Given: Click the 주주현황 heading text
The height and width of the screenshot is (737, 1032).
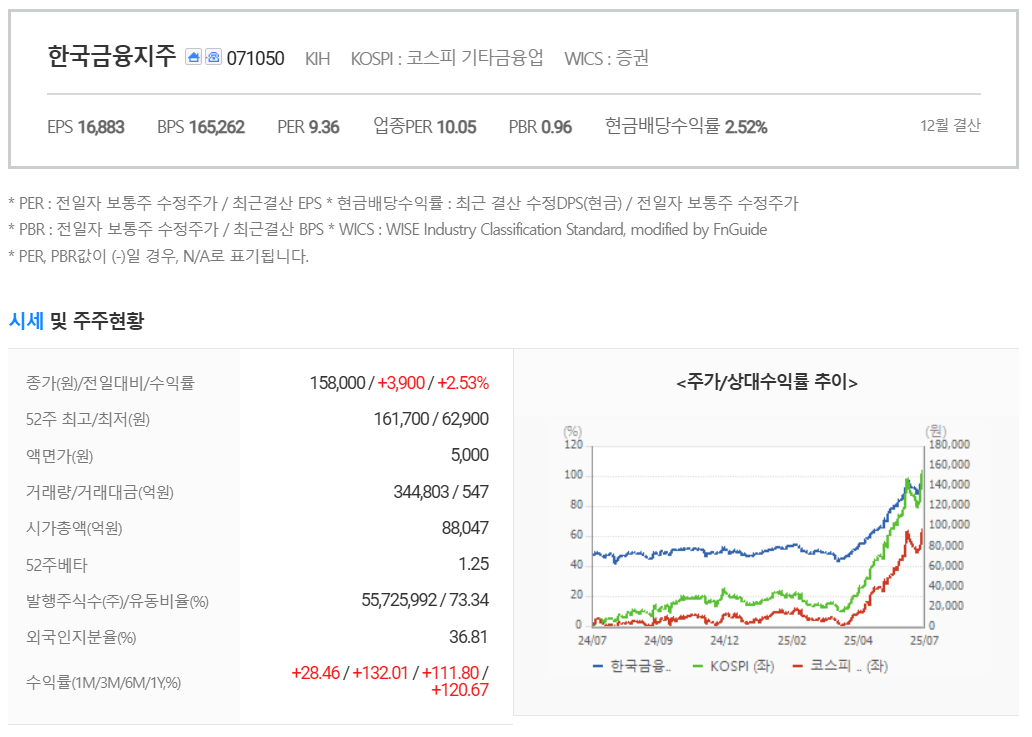Looking at the screenshot, I should click(109, 321).
